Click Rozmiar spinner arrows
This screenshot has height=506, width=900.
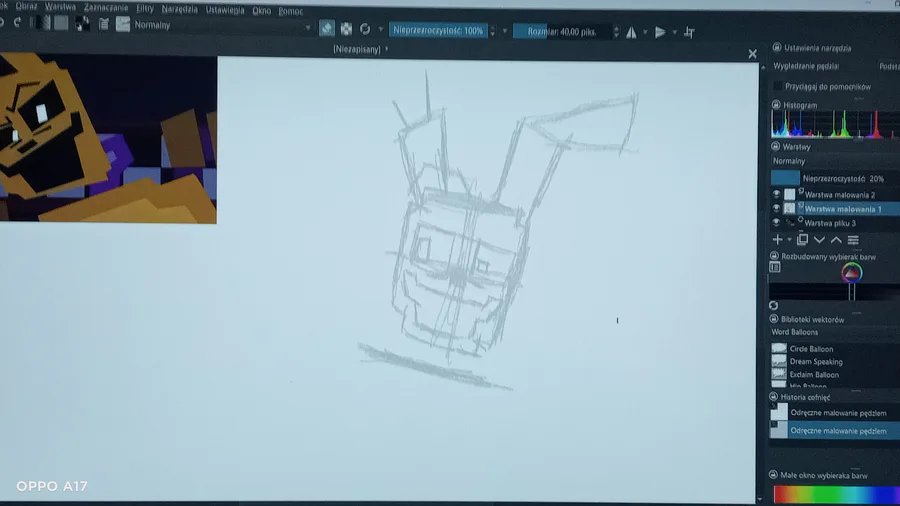[x=616, y=32]
